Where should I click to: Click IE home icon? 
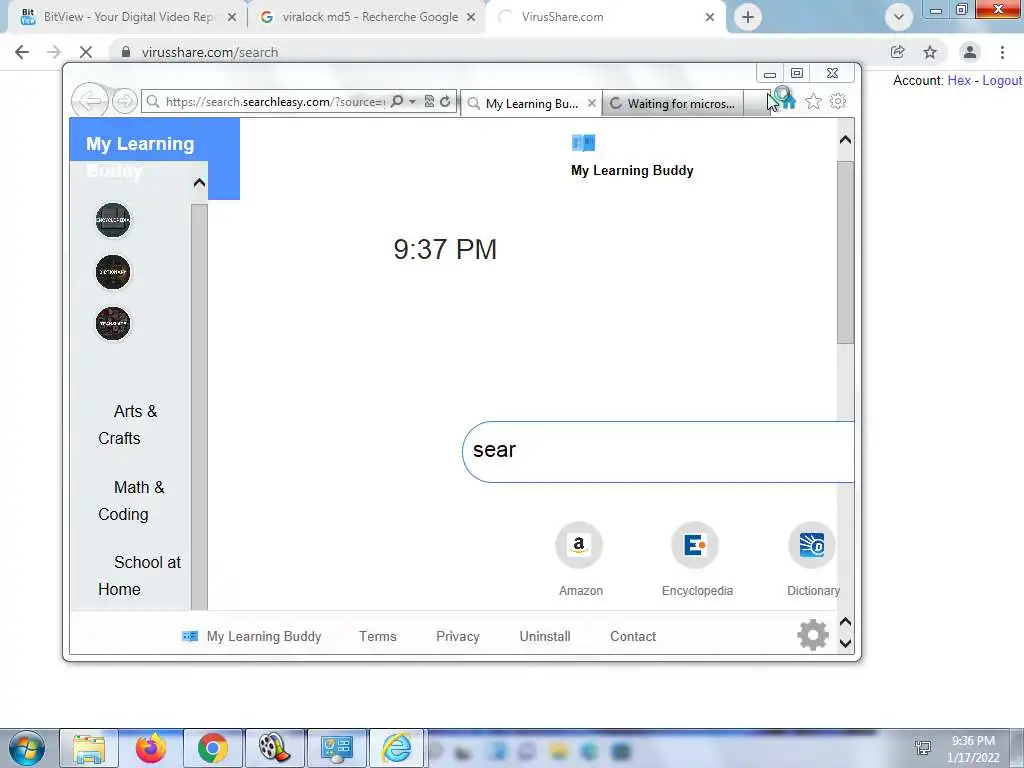coord(787,101)
